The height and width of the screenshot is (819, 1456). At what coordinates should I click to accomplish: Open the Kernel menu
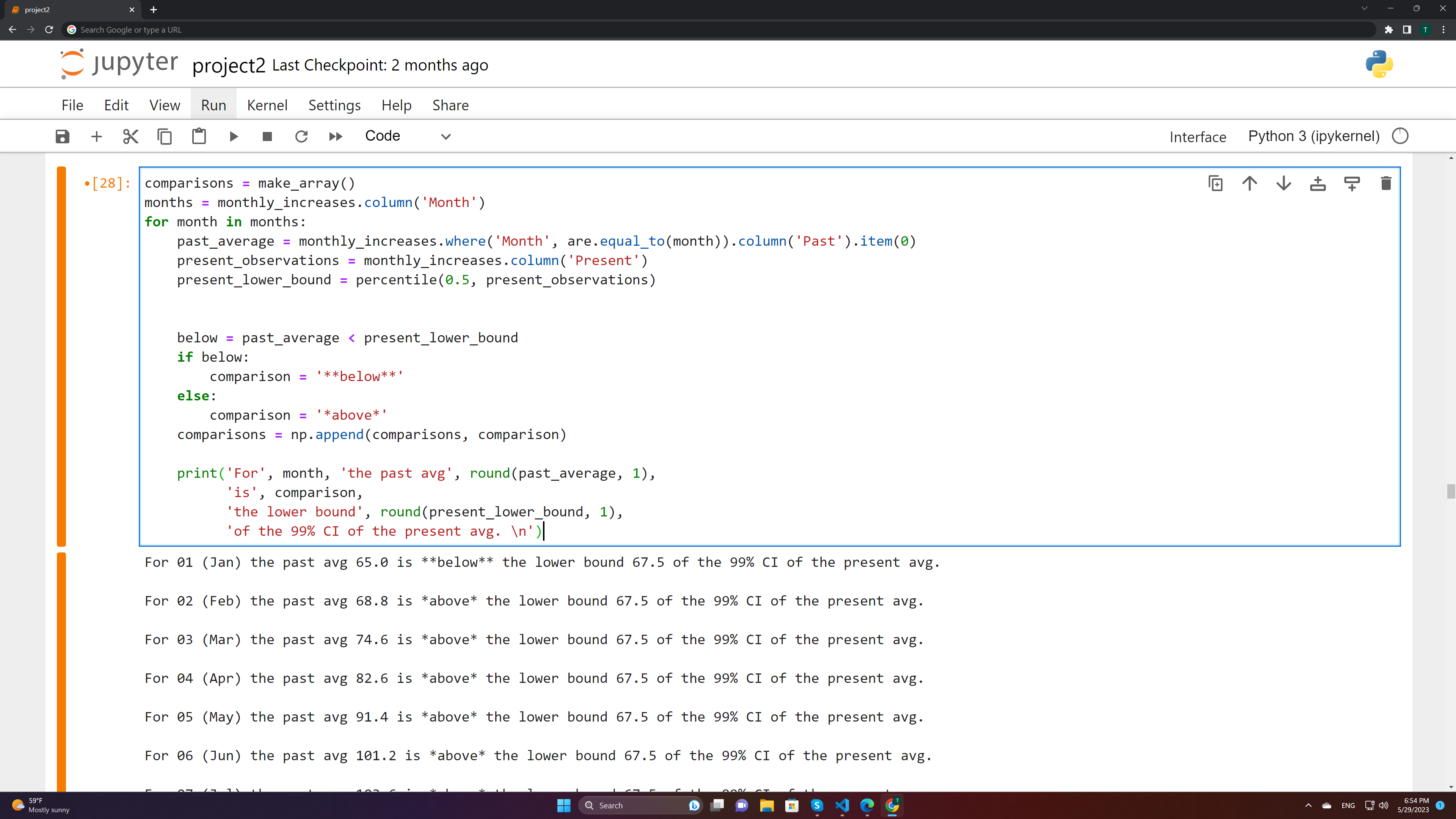[x=267, y=105]
